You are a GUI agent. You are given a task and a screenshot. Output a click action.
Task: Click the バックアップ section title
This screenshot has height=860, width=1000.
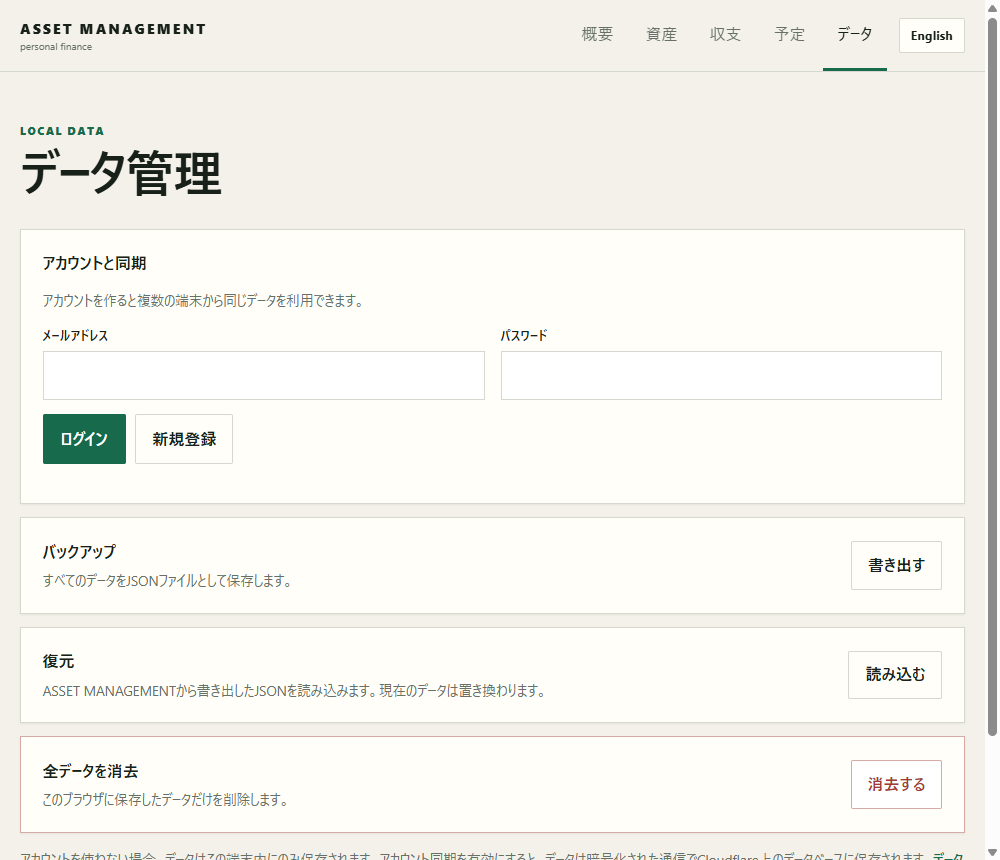click(79, 551)
